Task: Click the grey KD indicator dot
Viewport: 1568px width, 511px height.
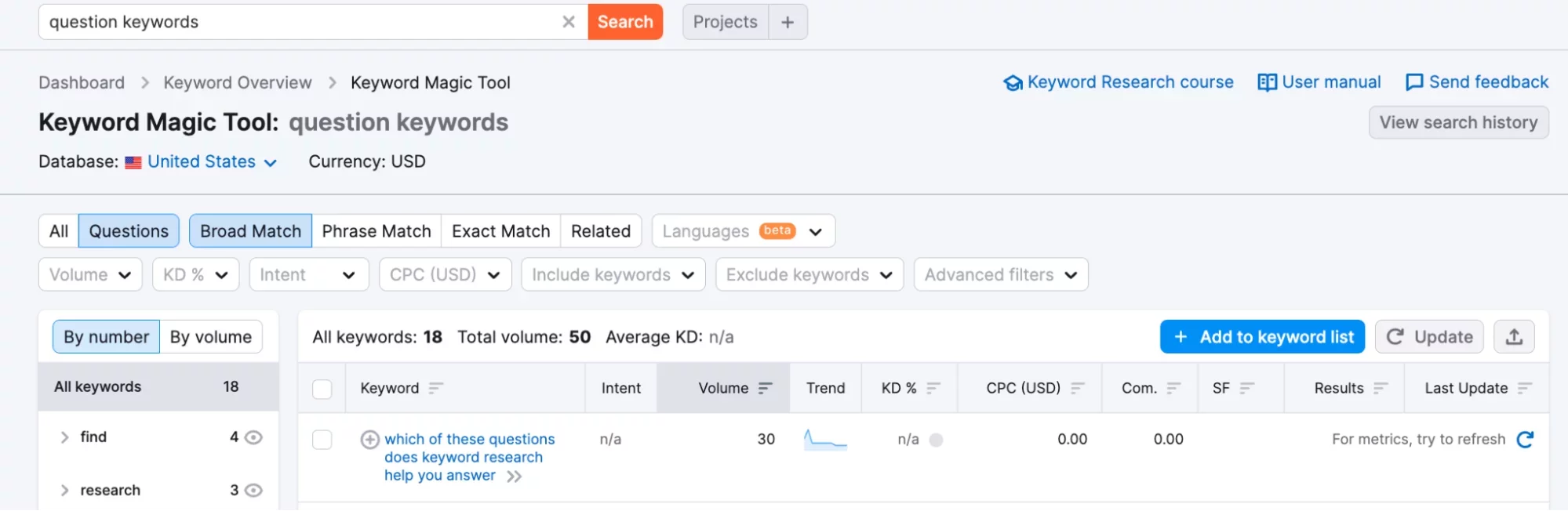Action: click(936, 440)
